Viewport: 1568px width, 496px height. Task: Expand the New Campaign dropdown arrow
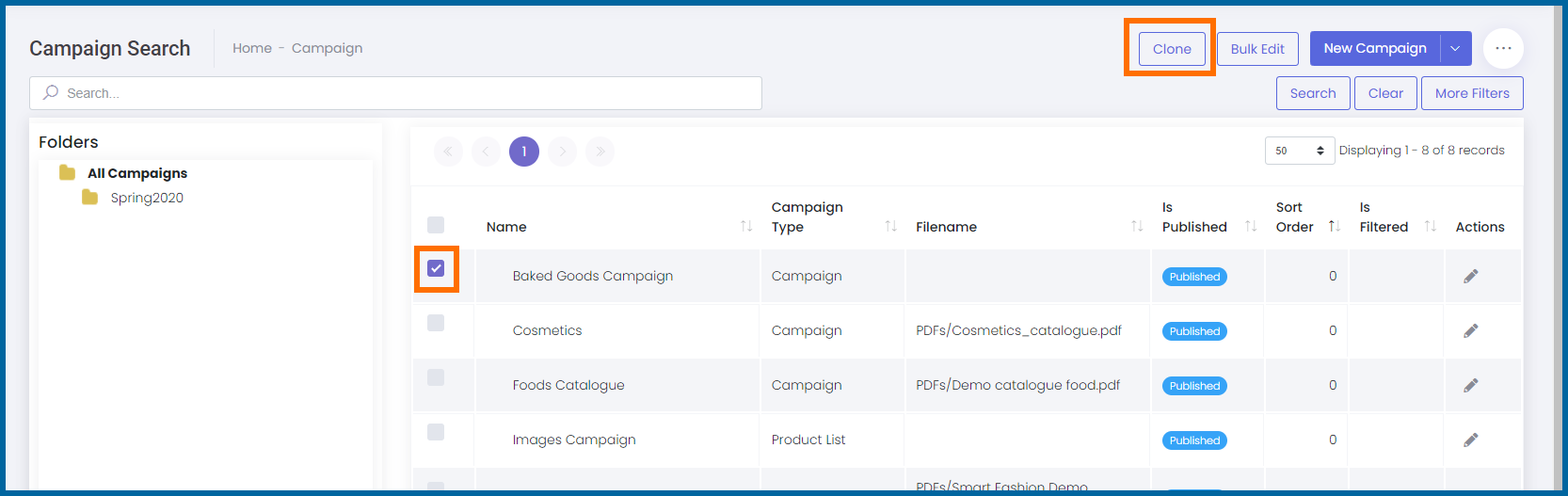pos(1455,49)
